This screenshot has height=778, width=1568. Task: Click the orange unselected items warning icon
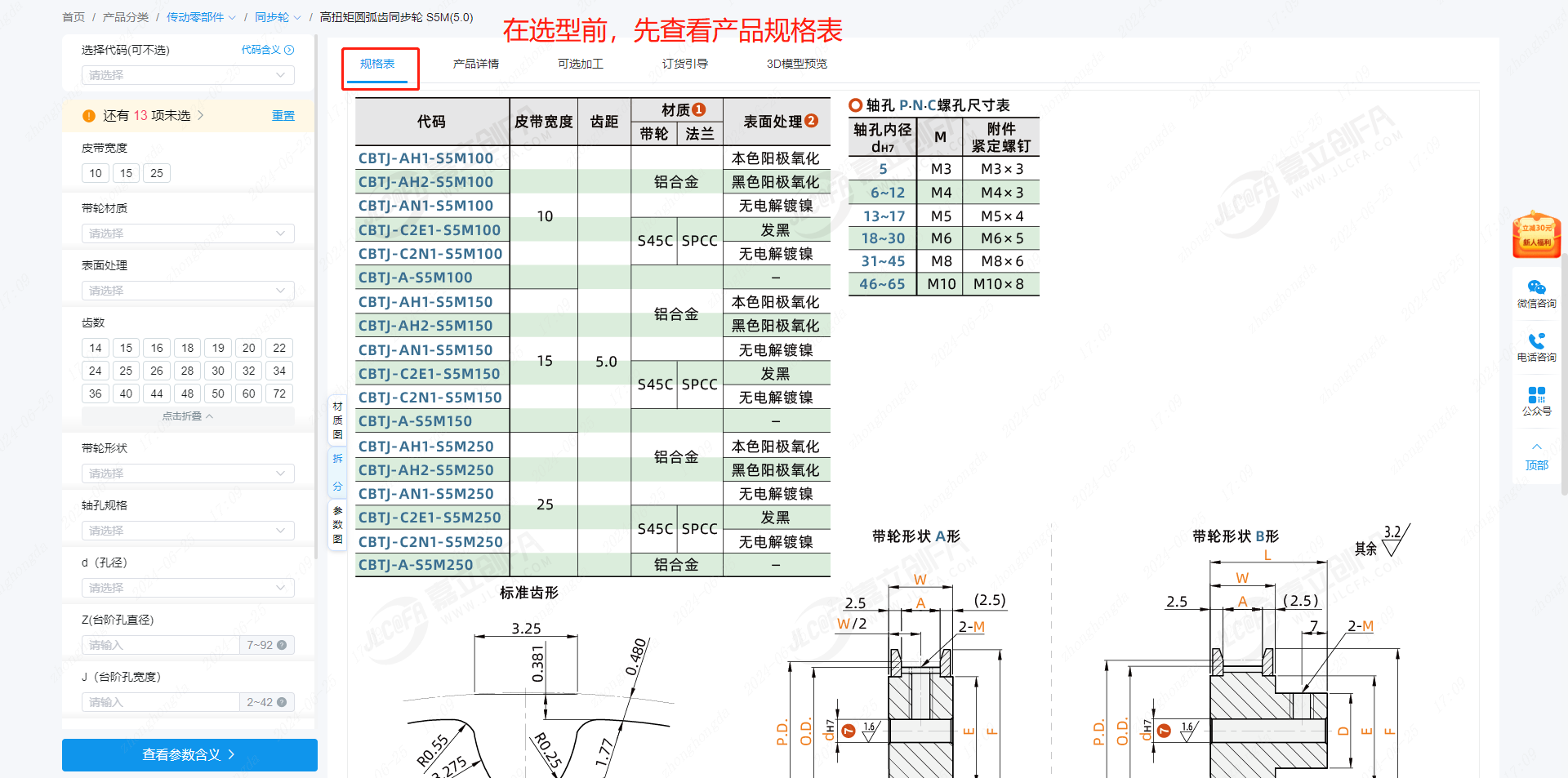[x=89, y=116]
